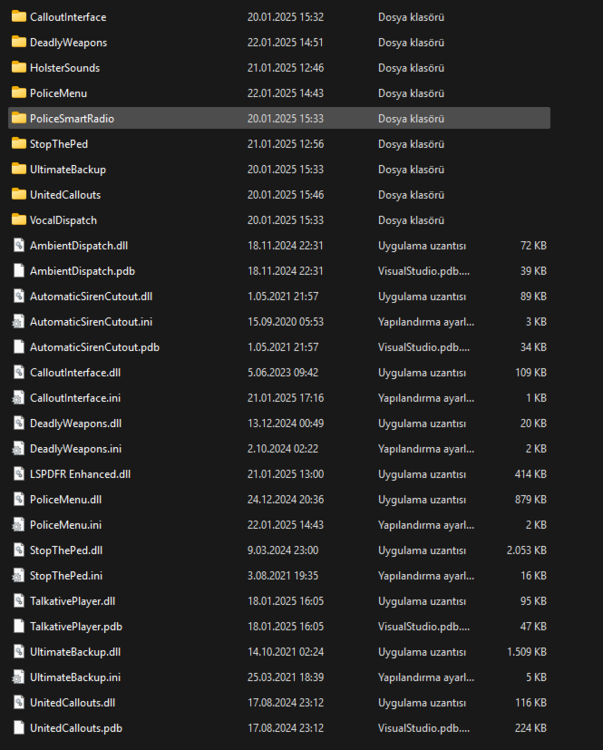Image resolution: width=603 pixels, height=750 pixels.
Task: Click the UnitedCallouts.dll file icon
Action: tap(19, 702)
